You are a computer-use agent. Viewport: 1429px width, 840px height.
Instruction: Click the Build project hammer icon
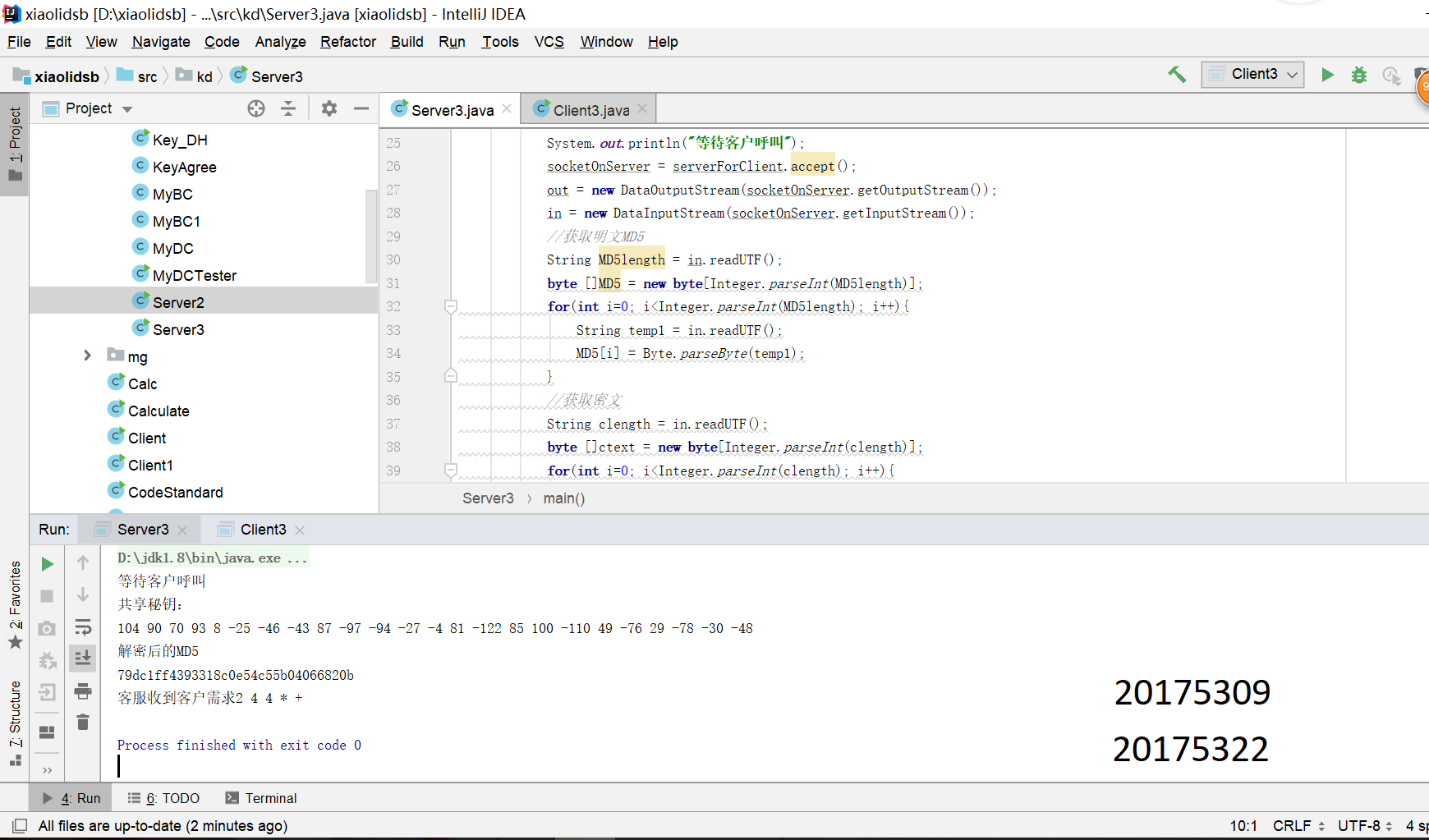pos(1177,75)
